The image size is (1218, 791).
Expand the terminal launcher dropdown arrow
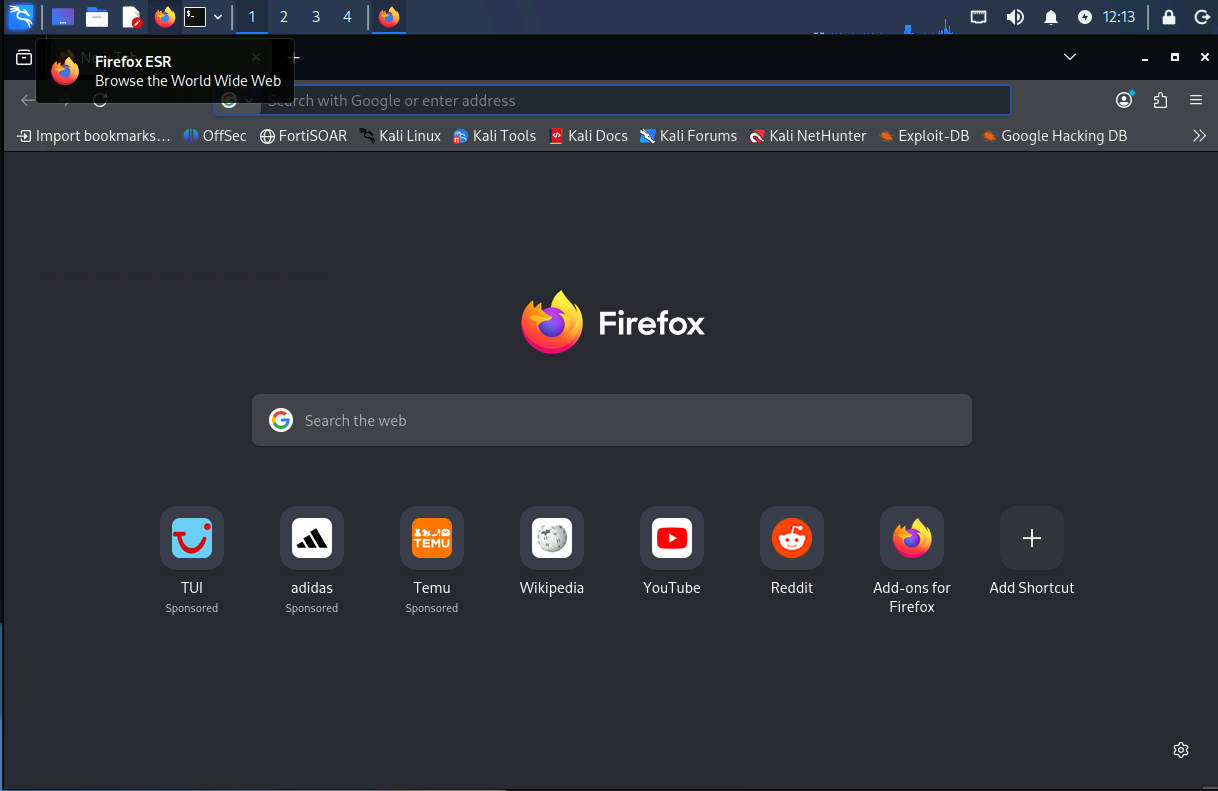click(218, 16)
